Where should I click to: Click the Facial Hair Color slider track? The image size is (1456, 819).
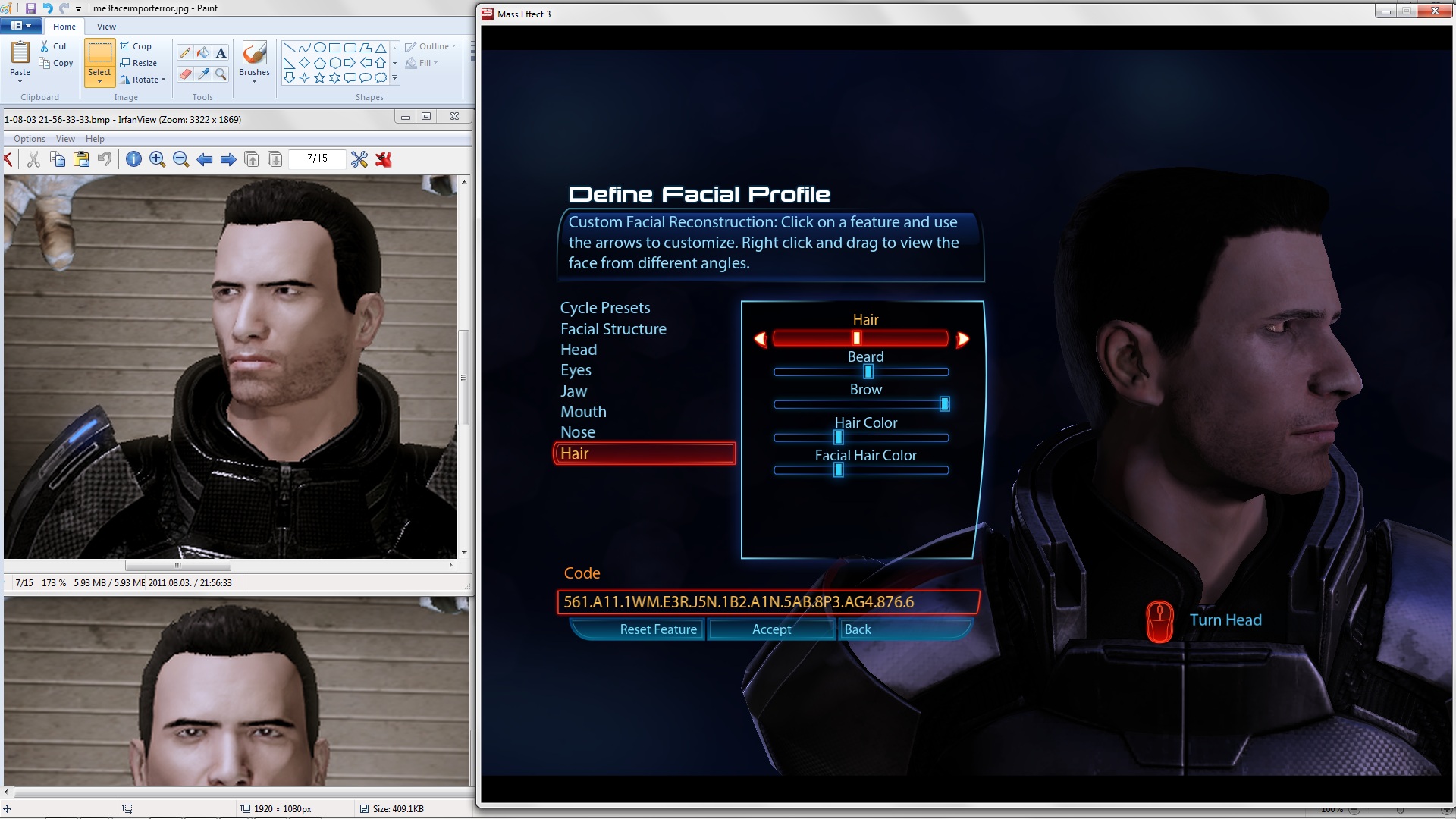click(x=861, y=470)
